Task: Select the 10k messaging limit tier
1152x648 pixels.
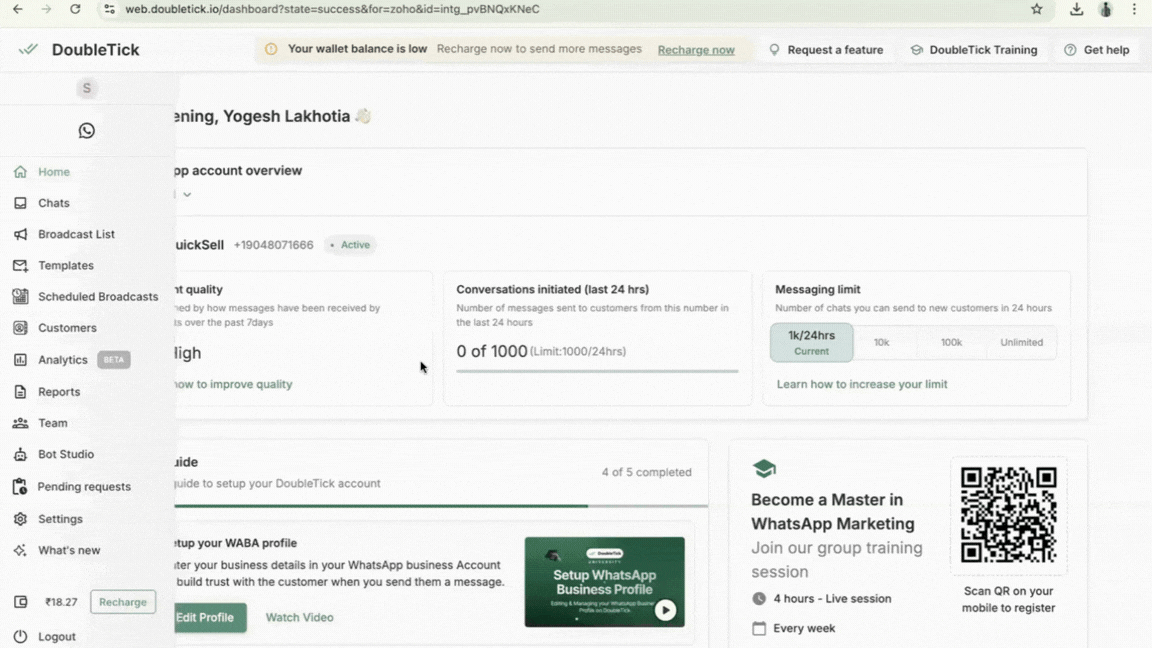Action: tap(881, 342)
